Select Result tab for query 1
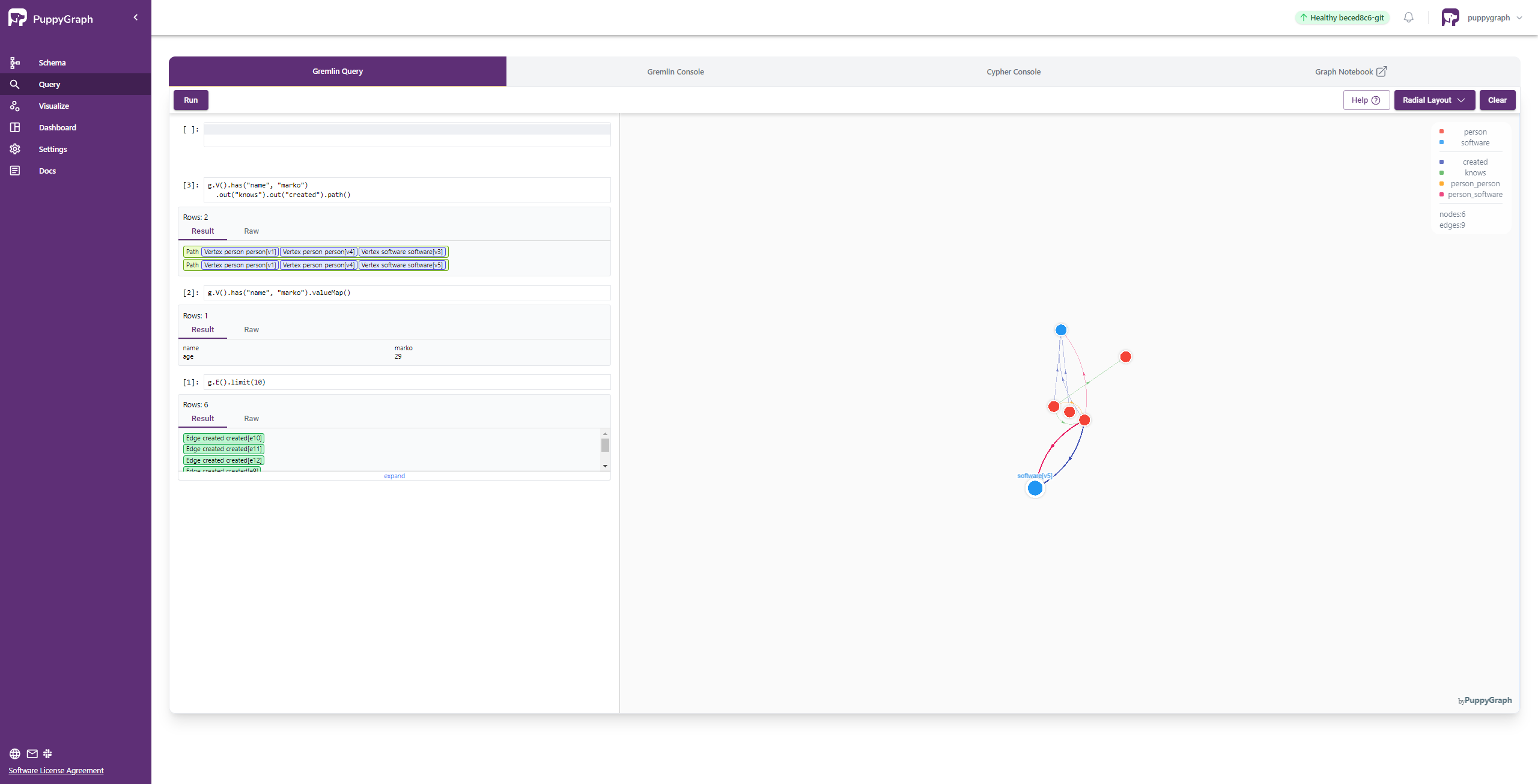Image resolution: width=1538 pixels, height=784 pixels. pyautogui.click(x=202, y=419)
